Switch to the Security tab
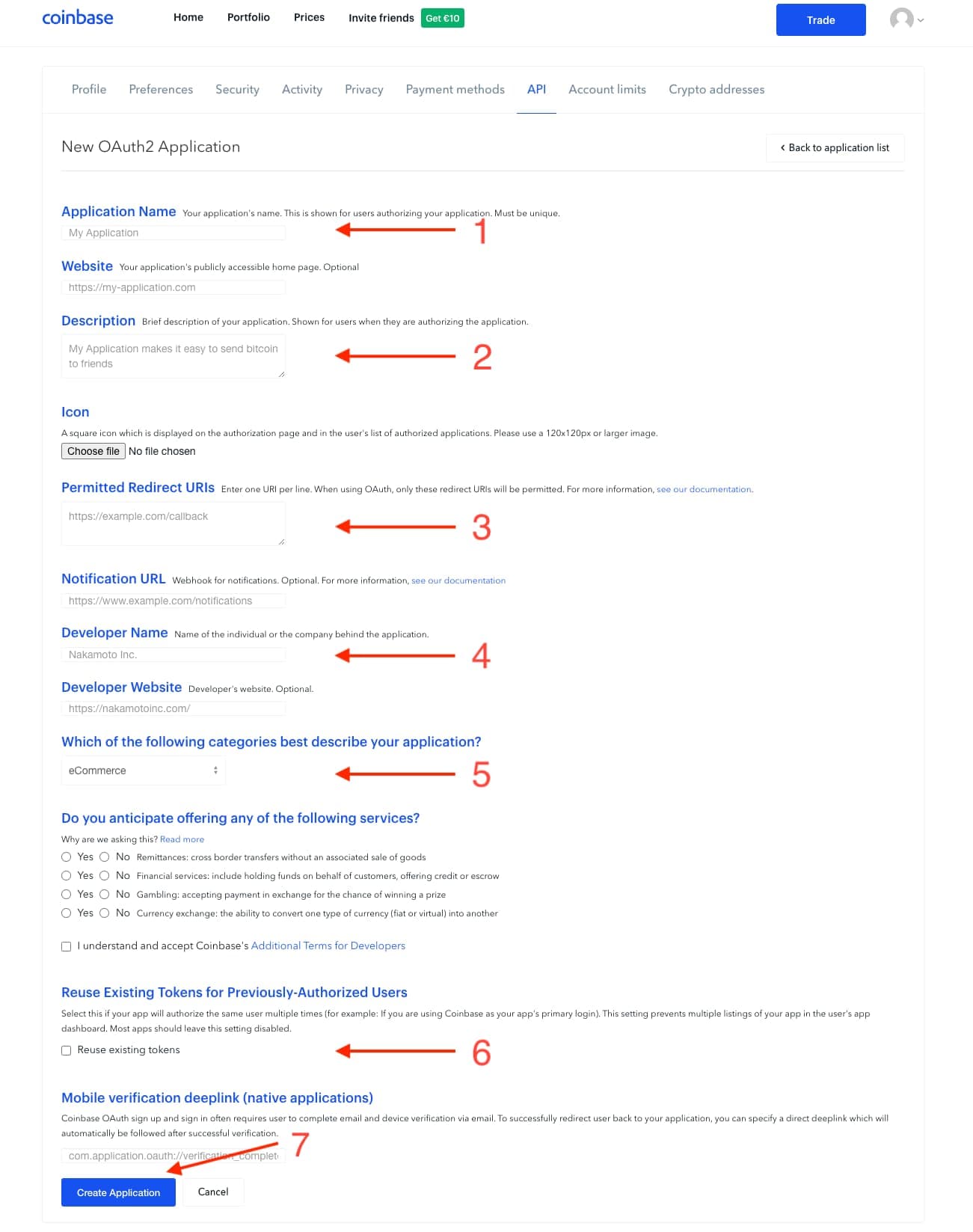Image resolution: width=973 pixels, height=1232 pixels. tap(237, 89)
